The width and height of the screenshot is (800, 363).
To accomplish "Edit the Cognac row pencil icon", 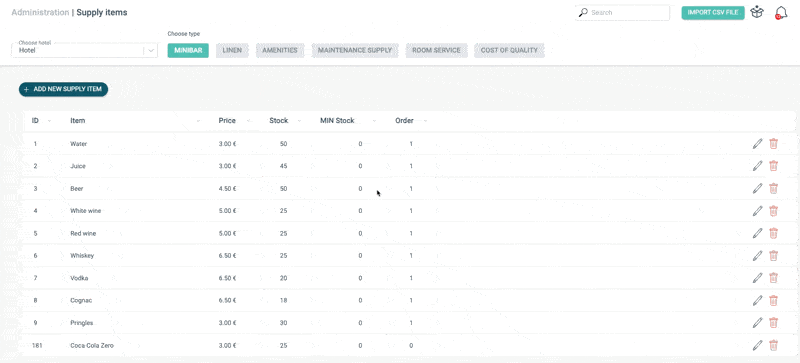I will (x=758, y=300).
